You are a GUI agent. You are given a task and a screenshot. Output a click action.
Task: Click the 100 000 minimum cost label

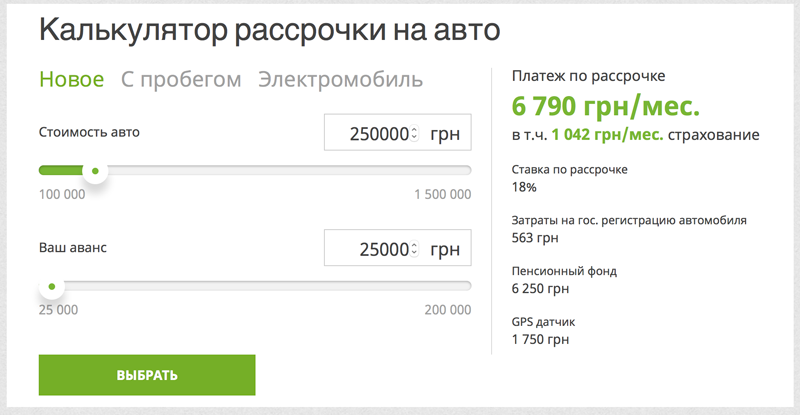(64, 194)
